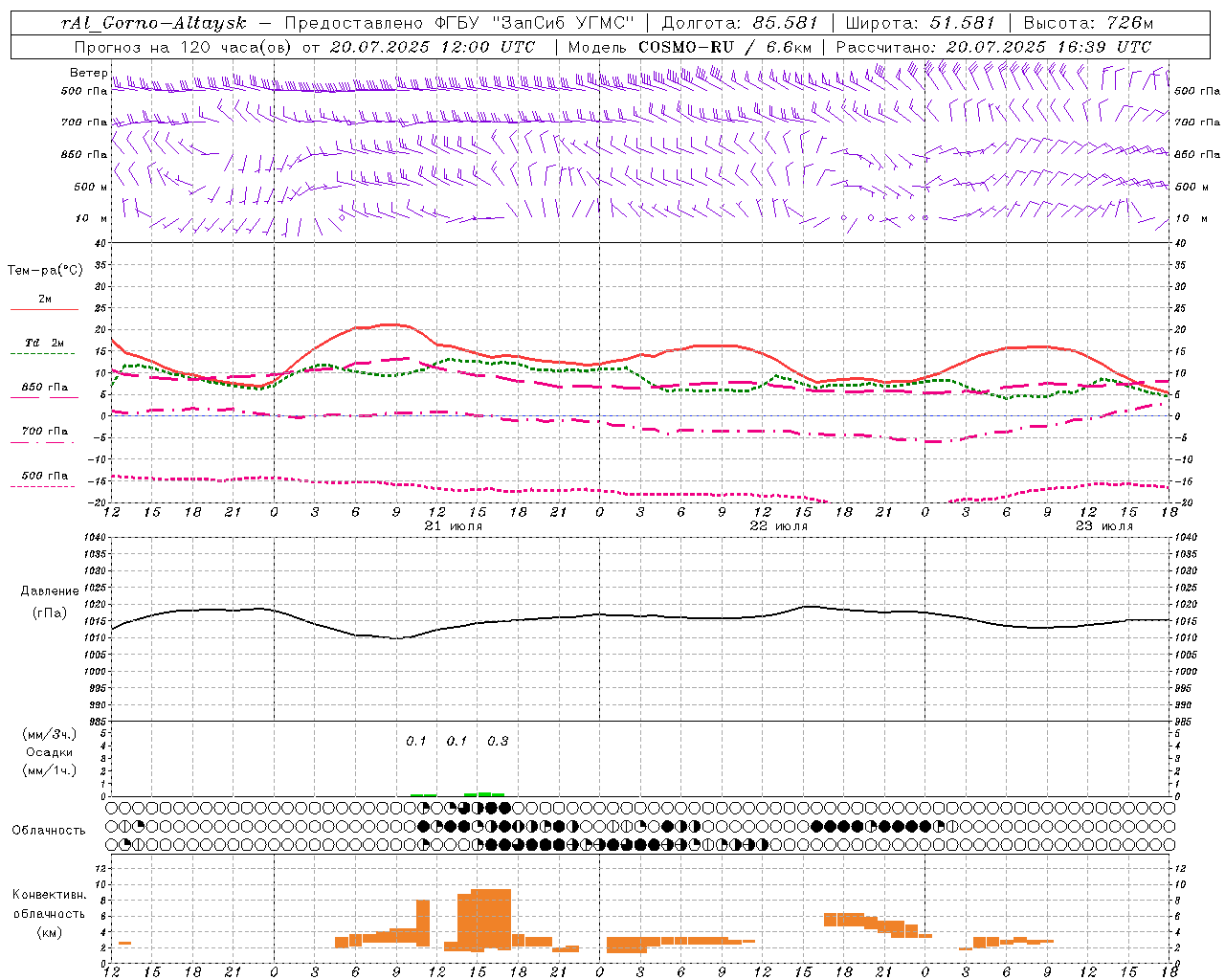Screen dimensions: 1225x980
Task: Click the provider text ФГБУ "ЗапСиб УГМС"
Action: point(535,23)
